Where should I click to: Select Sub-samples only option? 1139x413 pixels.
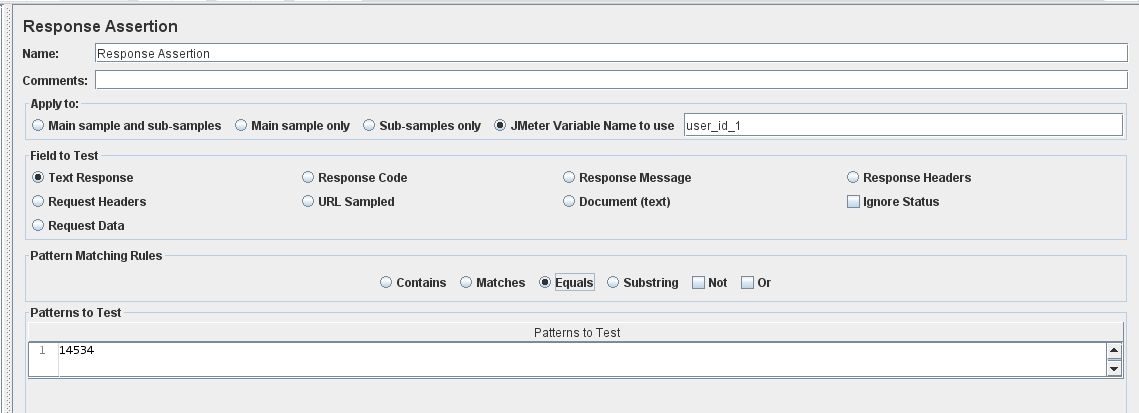tap(369, 126)
